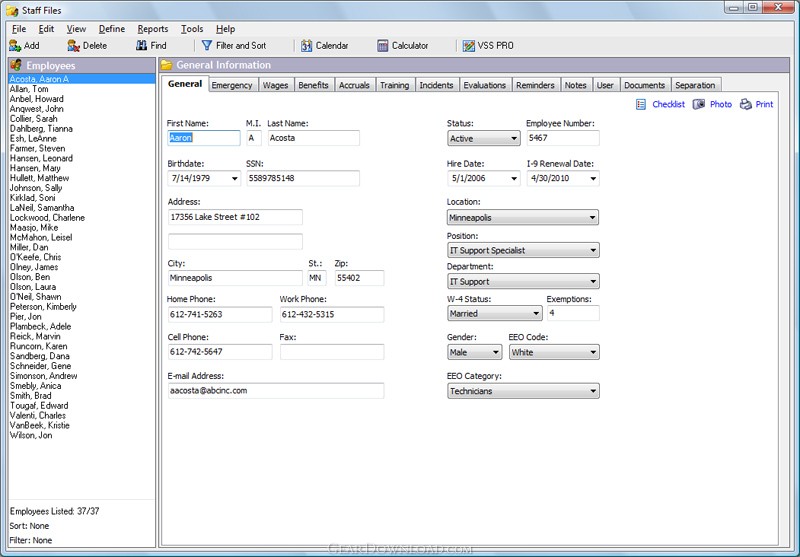This screenshot has height=557, width=800.
Task: Open the Edit menu
Action: point(46,29)
